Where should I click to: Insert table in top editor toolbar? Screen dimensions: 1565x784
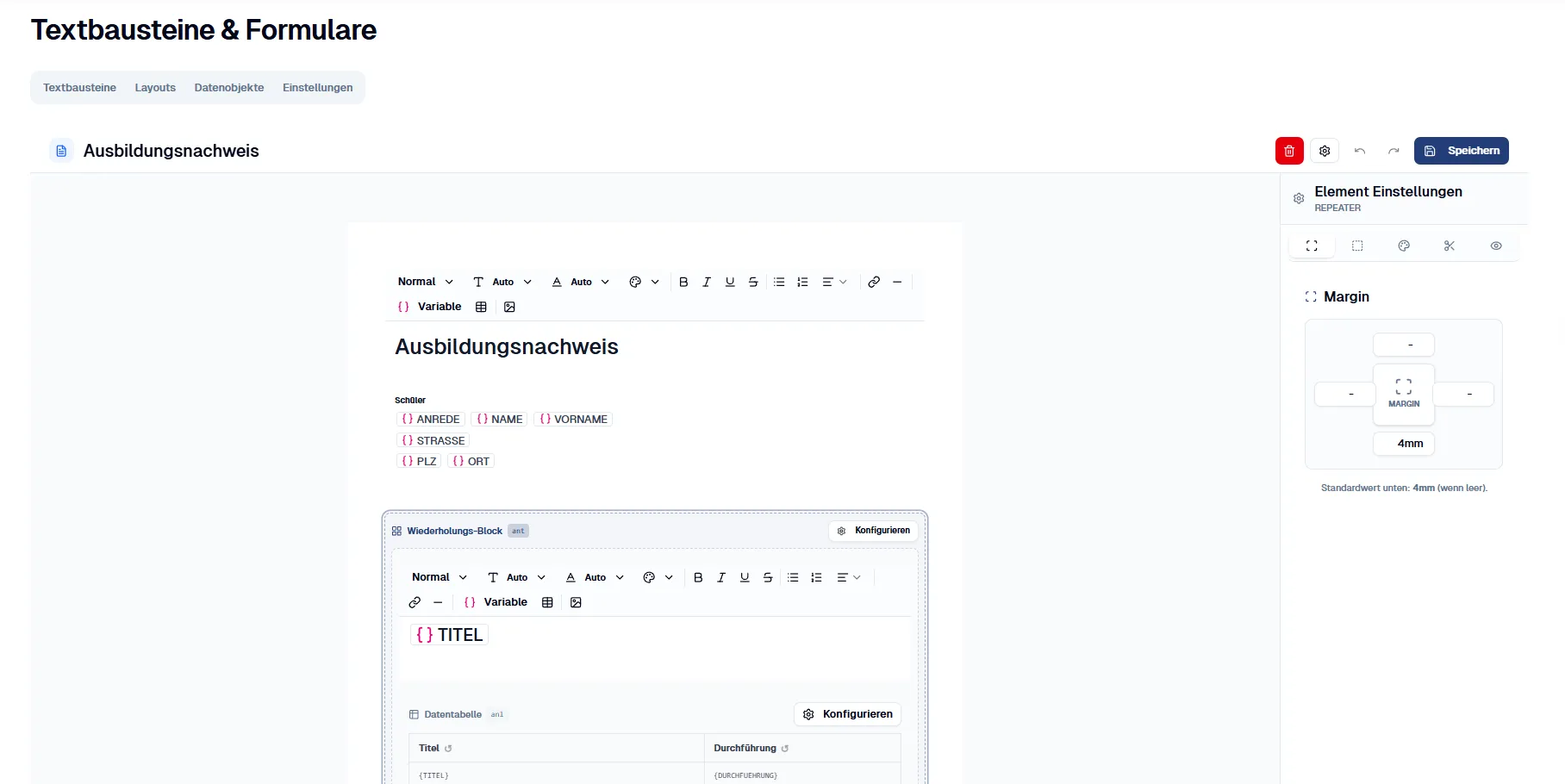pyautogui.click(x=481, y=307)
